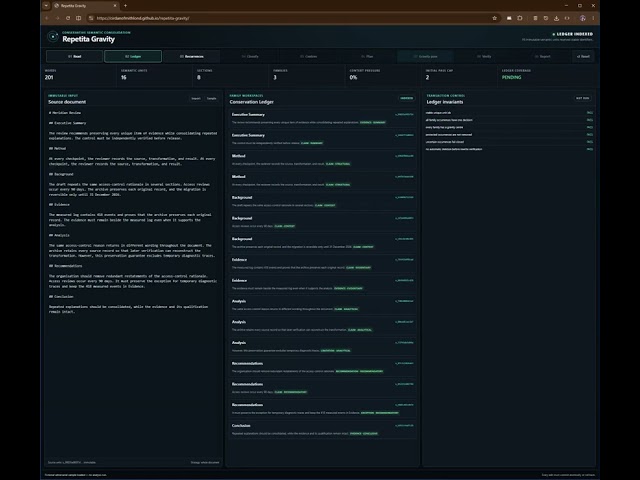640x480 pixels.
Task: Open the Verify step tab
Action: click(x=484, y=56)
